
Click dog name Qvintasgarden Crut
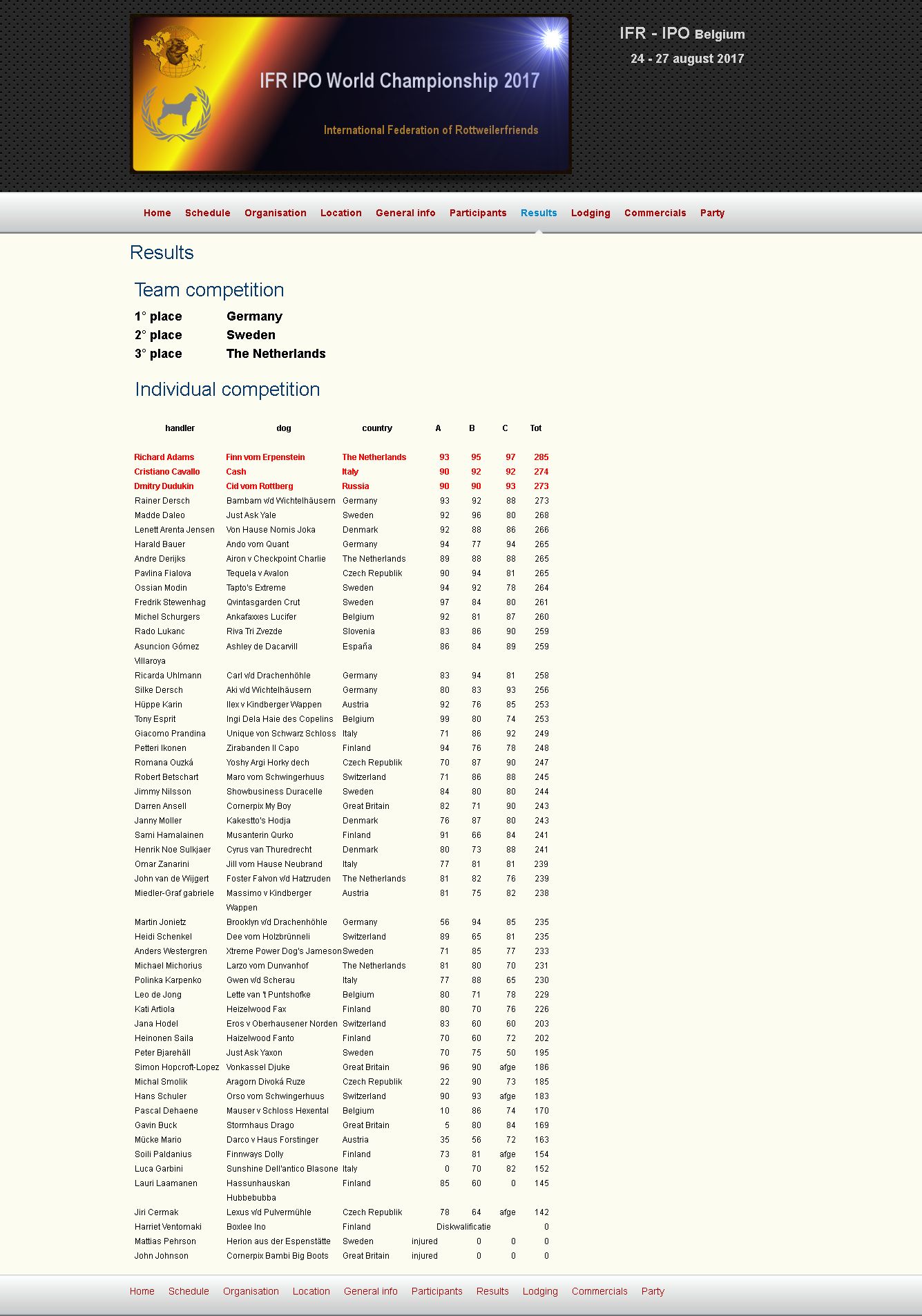tap(263, 602)
